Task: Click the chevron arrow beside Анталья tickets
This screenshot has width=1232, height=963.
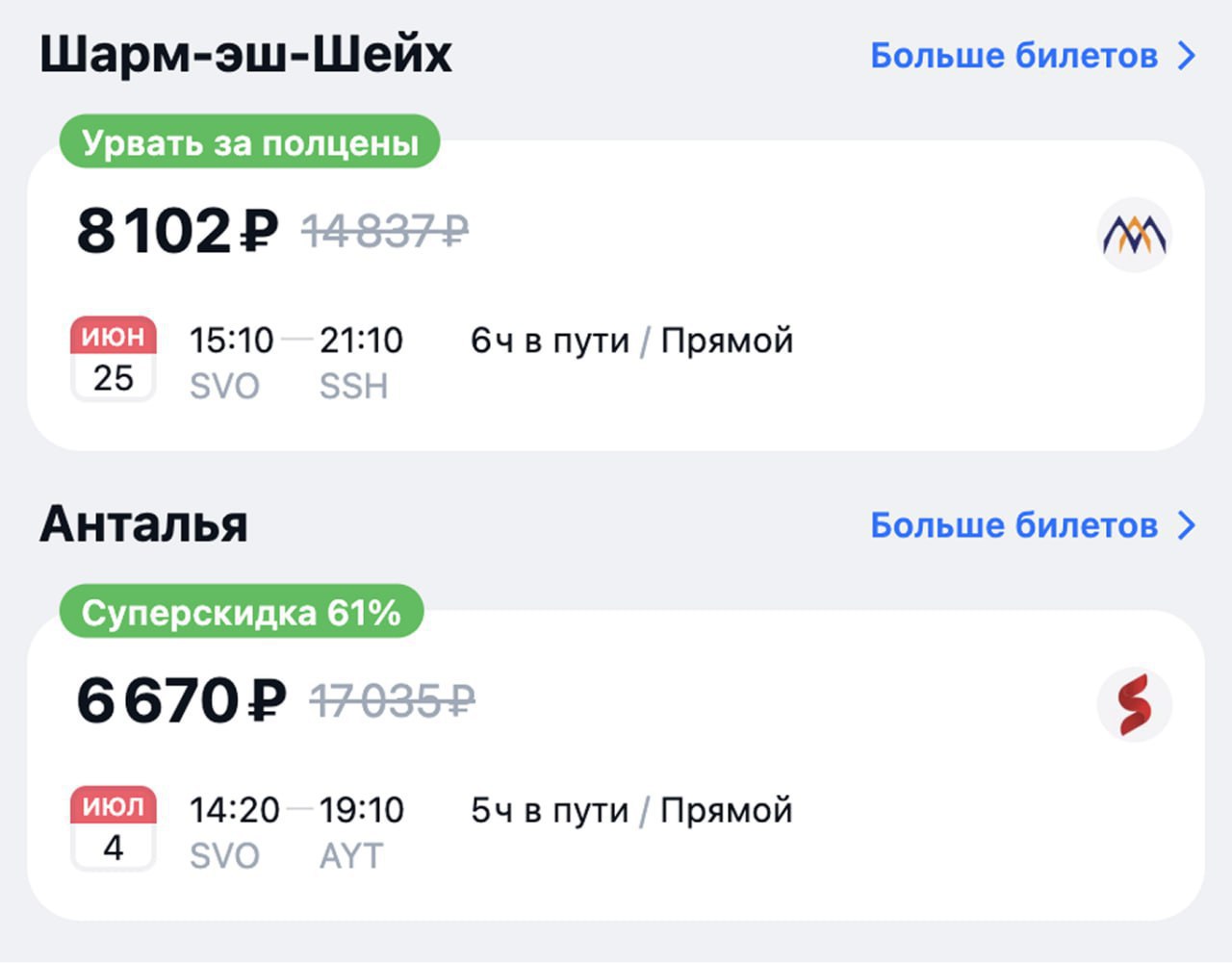Action: [1188, 525]
